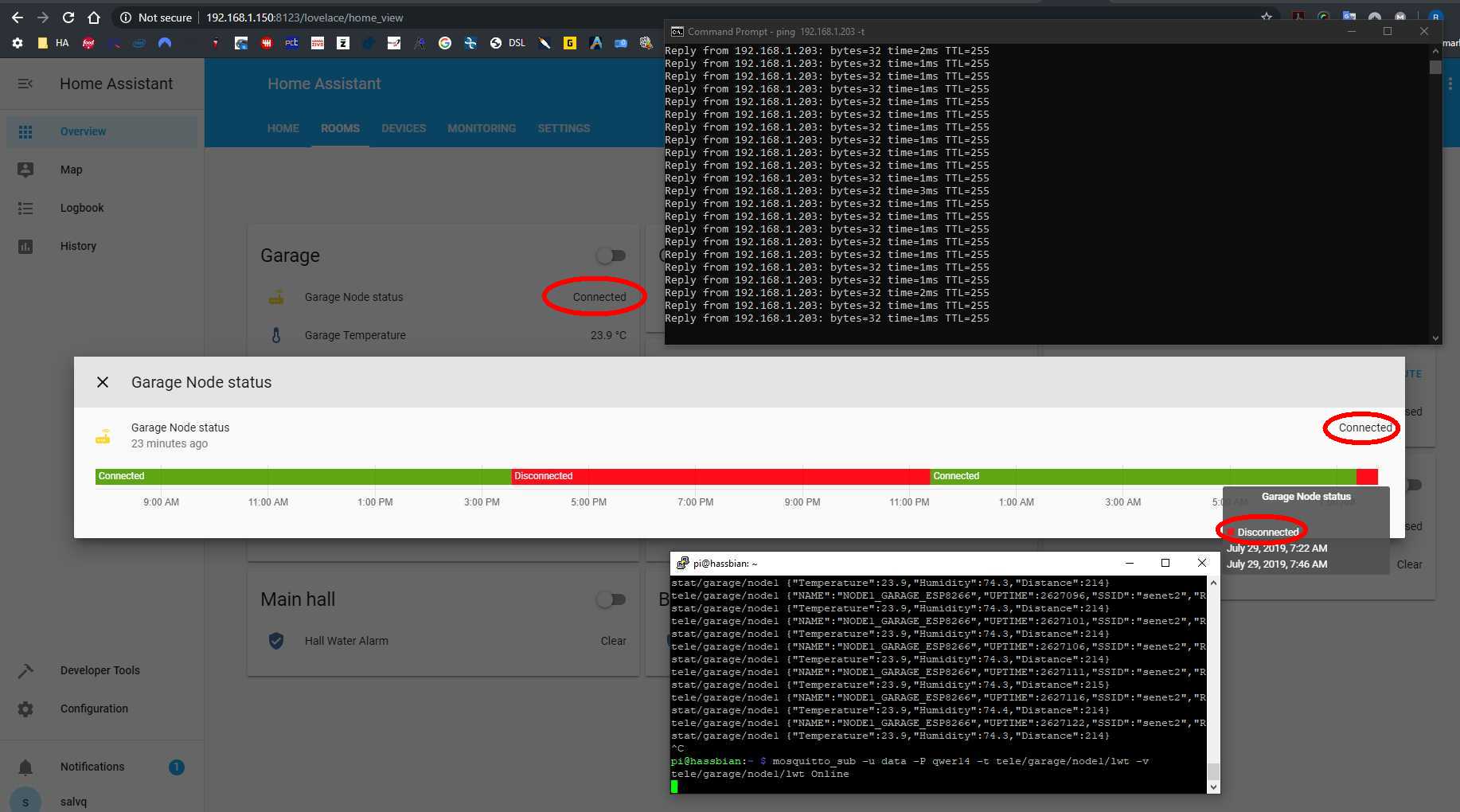The width and height of the screenshot is (1460, 812).
Task: Open the Logbook from the sidebar
Action: pos(81,208)
